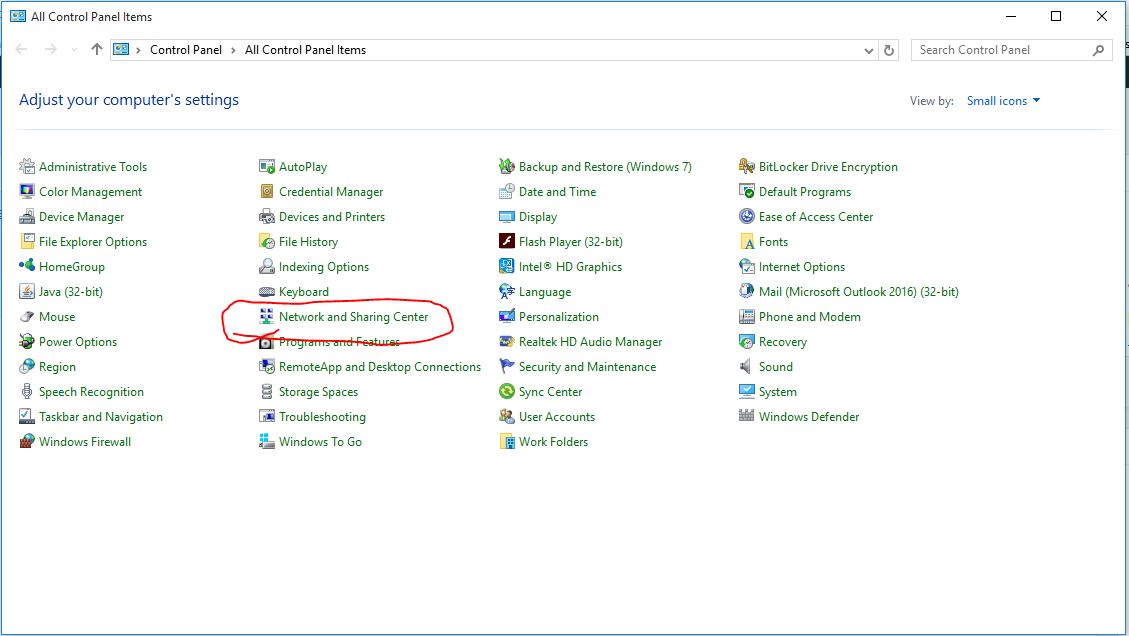
Task: Open the Default Programs link
Action: (804, 192)
